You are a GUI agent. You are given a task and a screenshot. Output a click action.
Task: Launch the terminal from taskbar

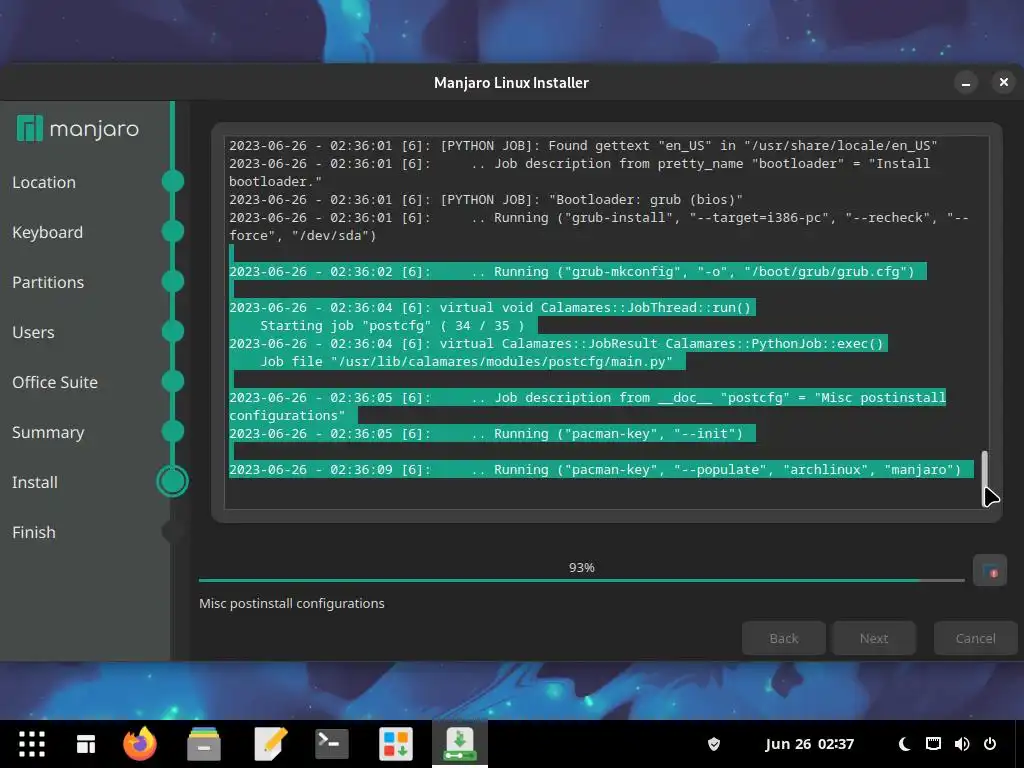point(332,744)
